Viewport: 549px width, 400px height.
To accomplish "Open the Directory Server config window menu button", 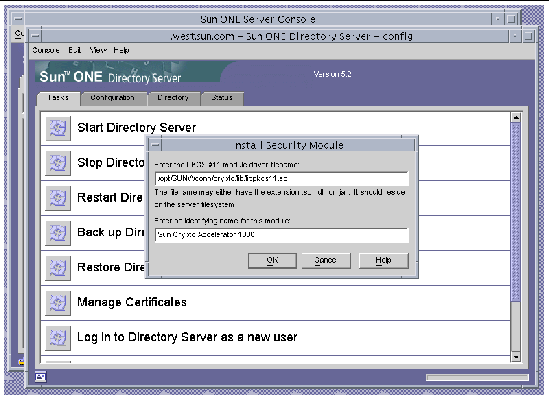I will pyautogui.click(x=35, y=36).
